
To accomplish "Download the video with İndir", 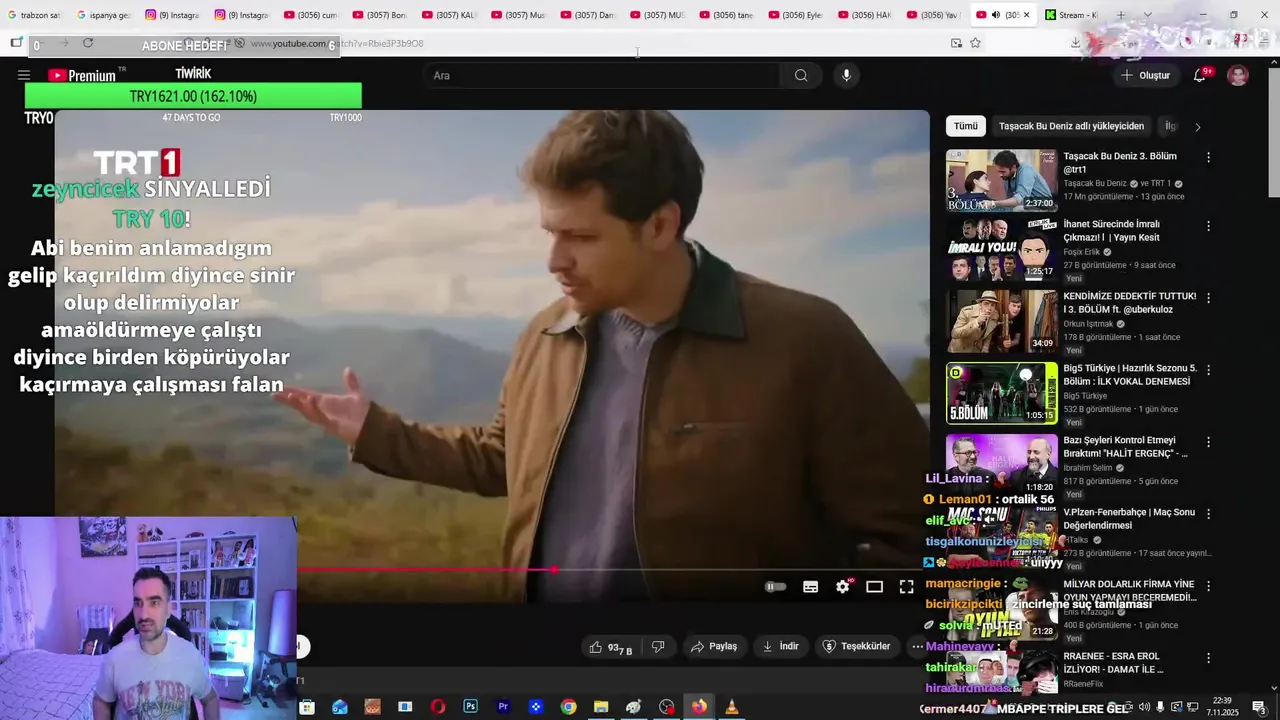I will click(781, 647).
